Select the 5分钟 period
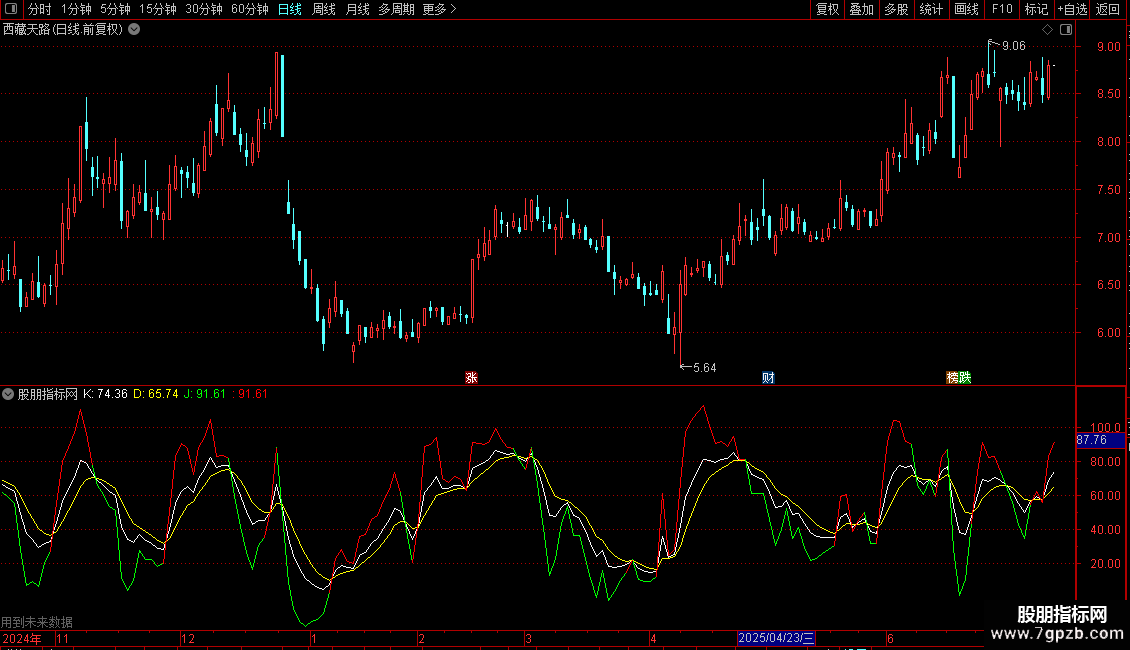The height and width of the screenshot is (650, 1130). [115, 9]
